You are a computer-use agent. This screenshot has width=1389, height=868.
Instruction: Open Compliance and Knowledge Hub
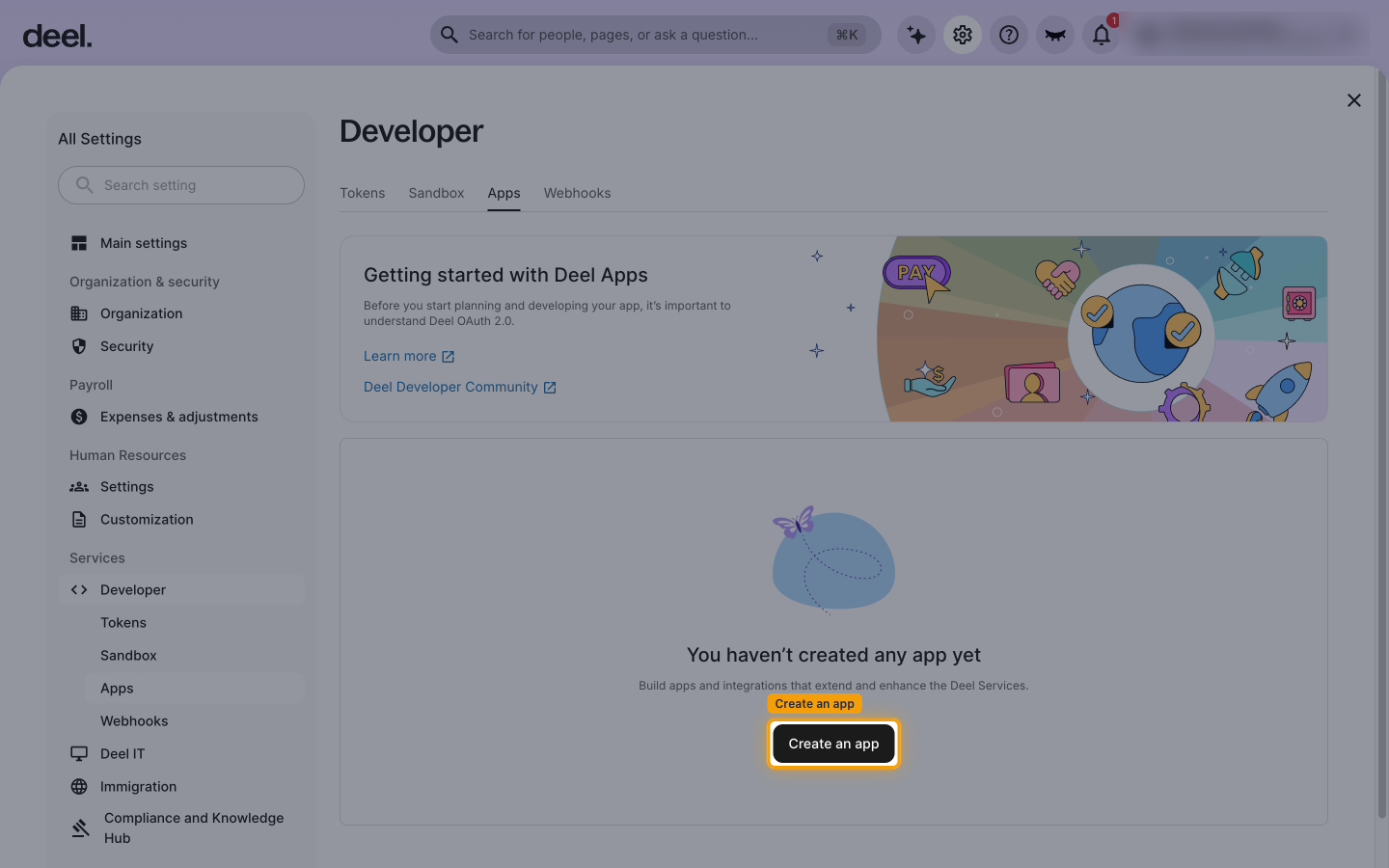click(181, 827)
